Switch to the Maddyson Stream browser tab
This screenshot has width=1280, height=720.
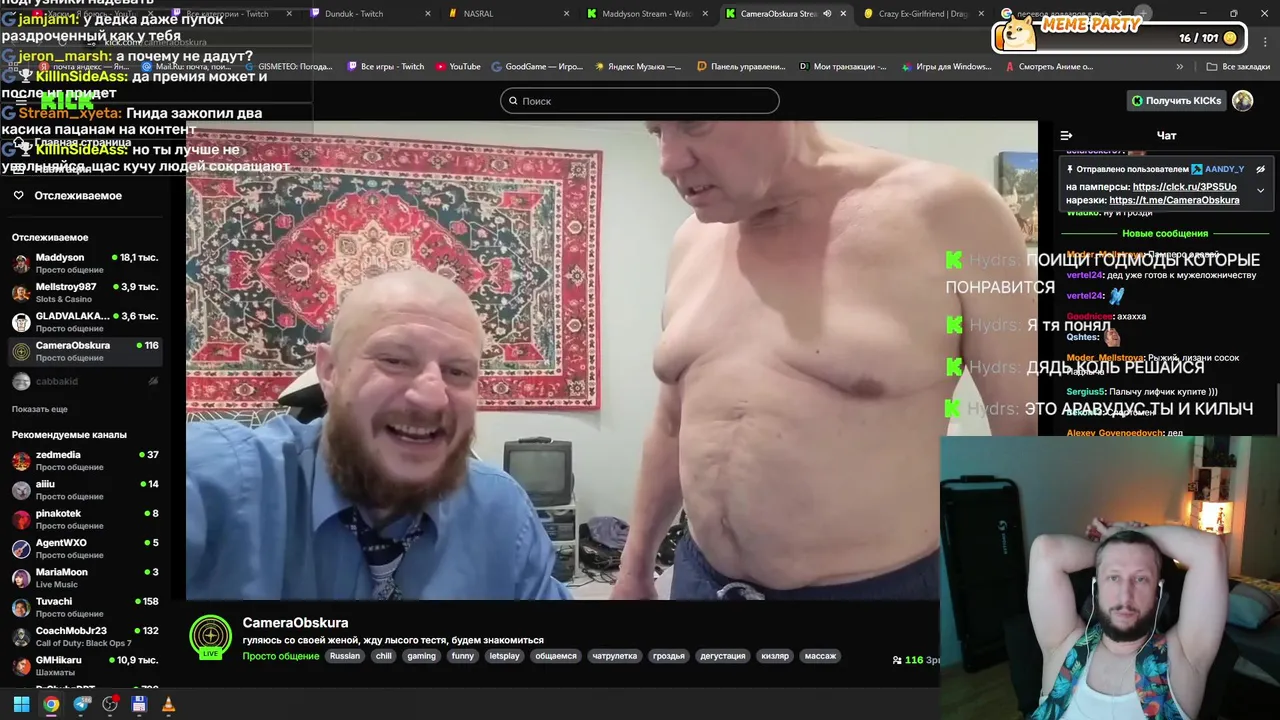pyautogui.click(x=646, y=14)
